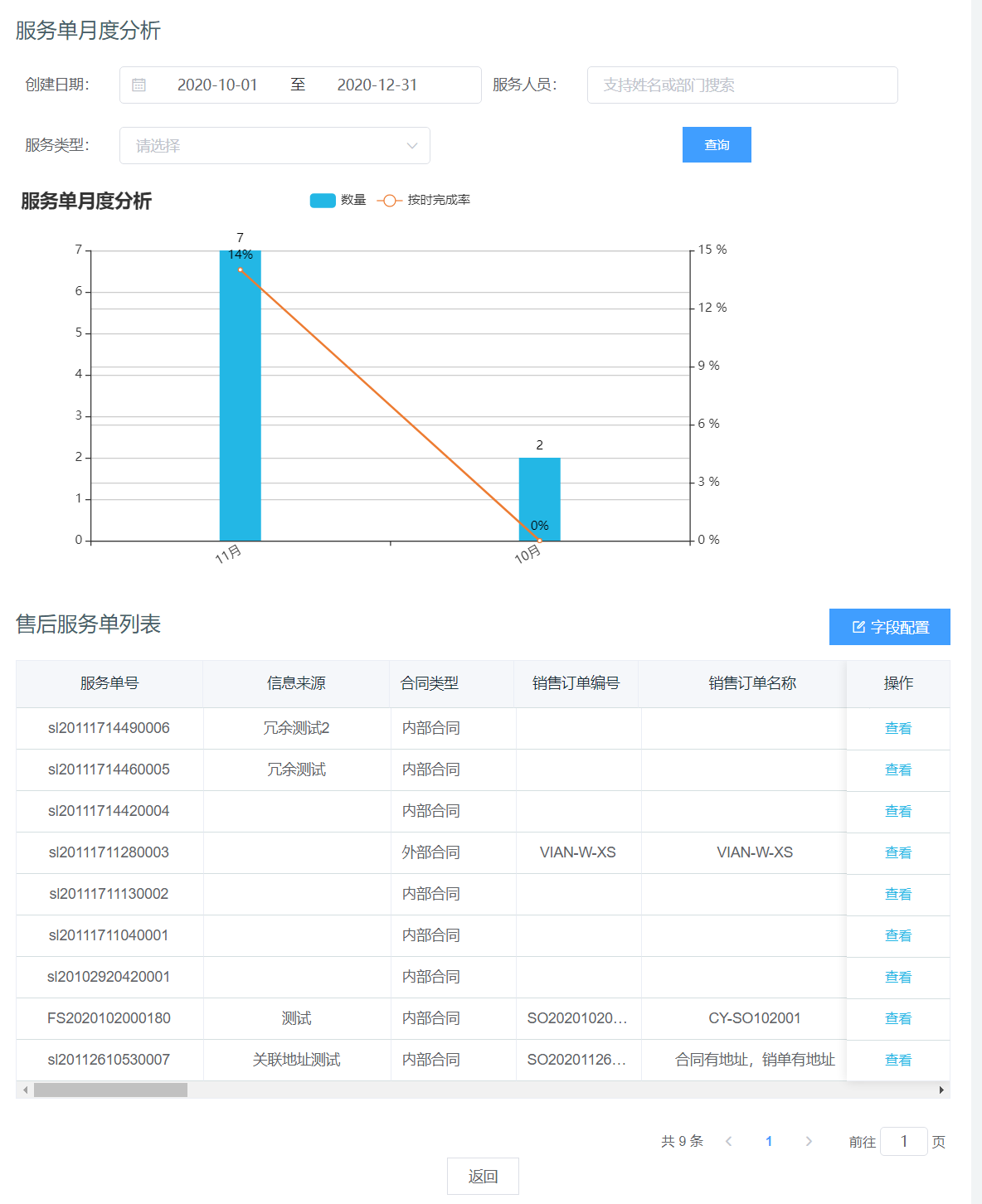Image resolution: width=982 pixels, height=1204 pixels.
Task: Click the next page arrow in pagination
Action: 809,1142
